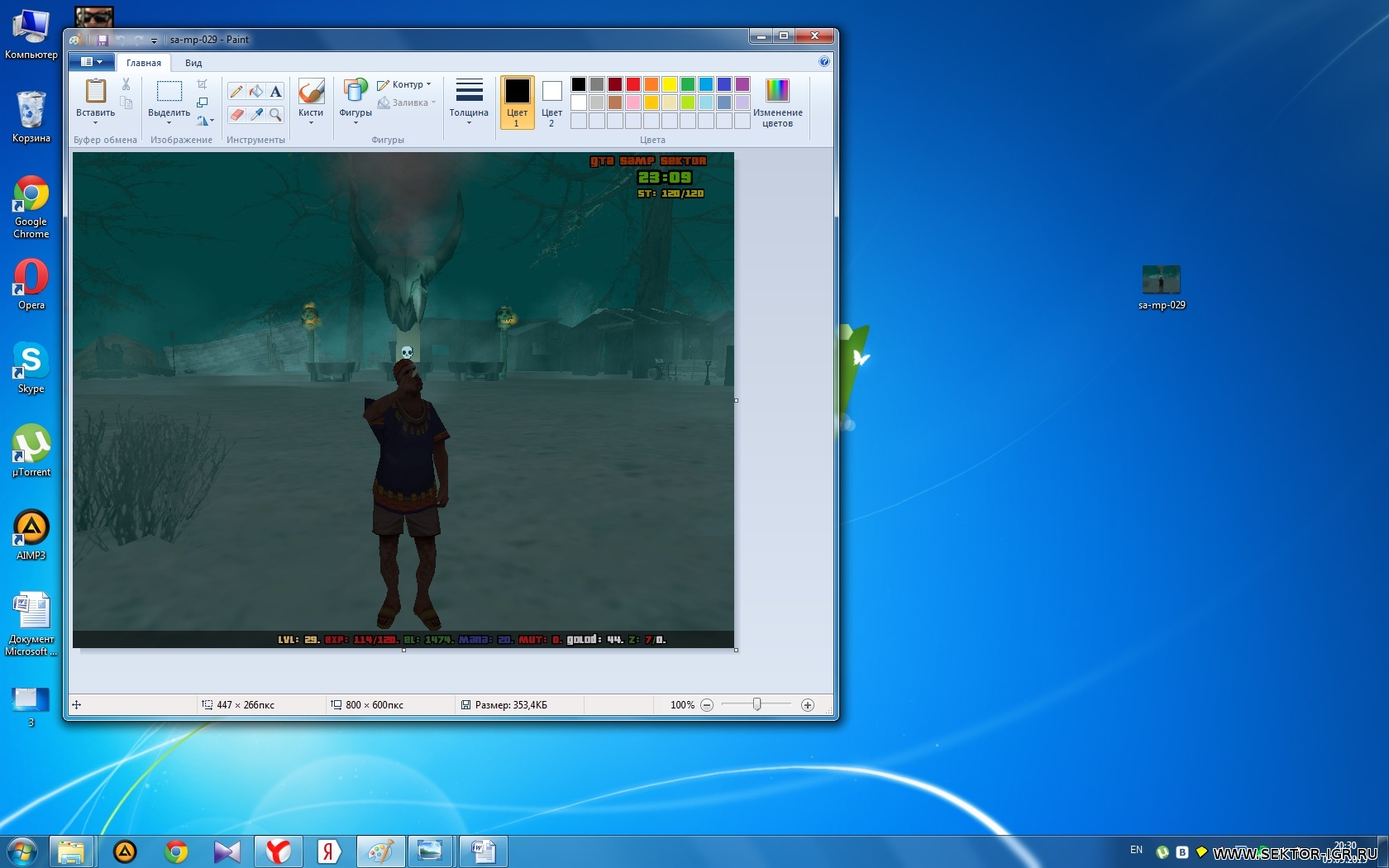Screen dimensions: 1389x868
Task: Open the sa-mp-029 image file on desktop
Action: [1162, 287]
